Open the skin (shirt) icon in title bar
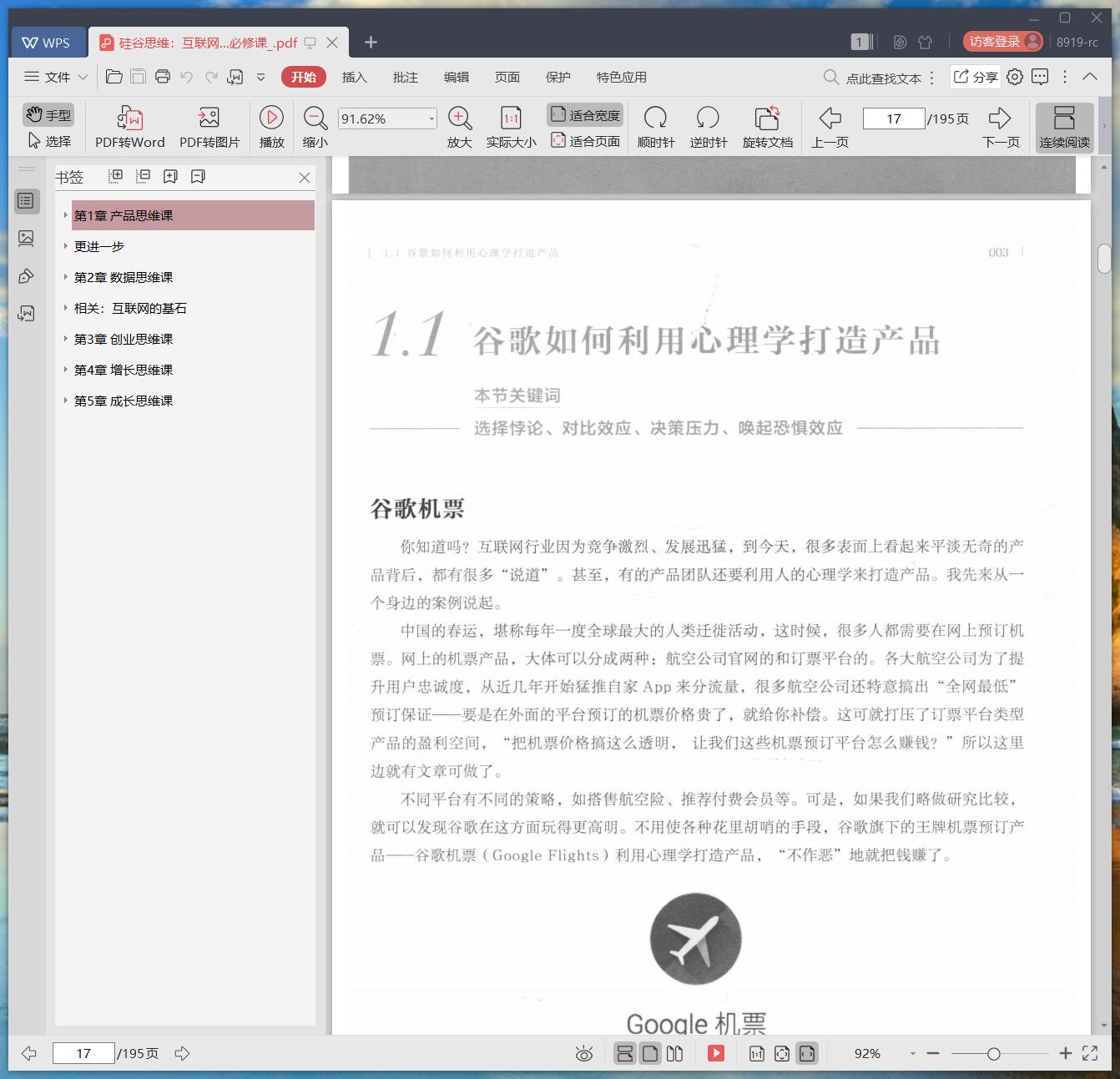This screenshot has width=1120, height=1079. (925, 42)
